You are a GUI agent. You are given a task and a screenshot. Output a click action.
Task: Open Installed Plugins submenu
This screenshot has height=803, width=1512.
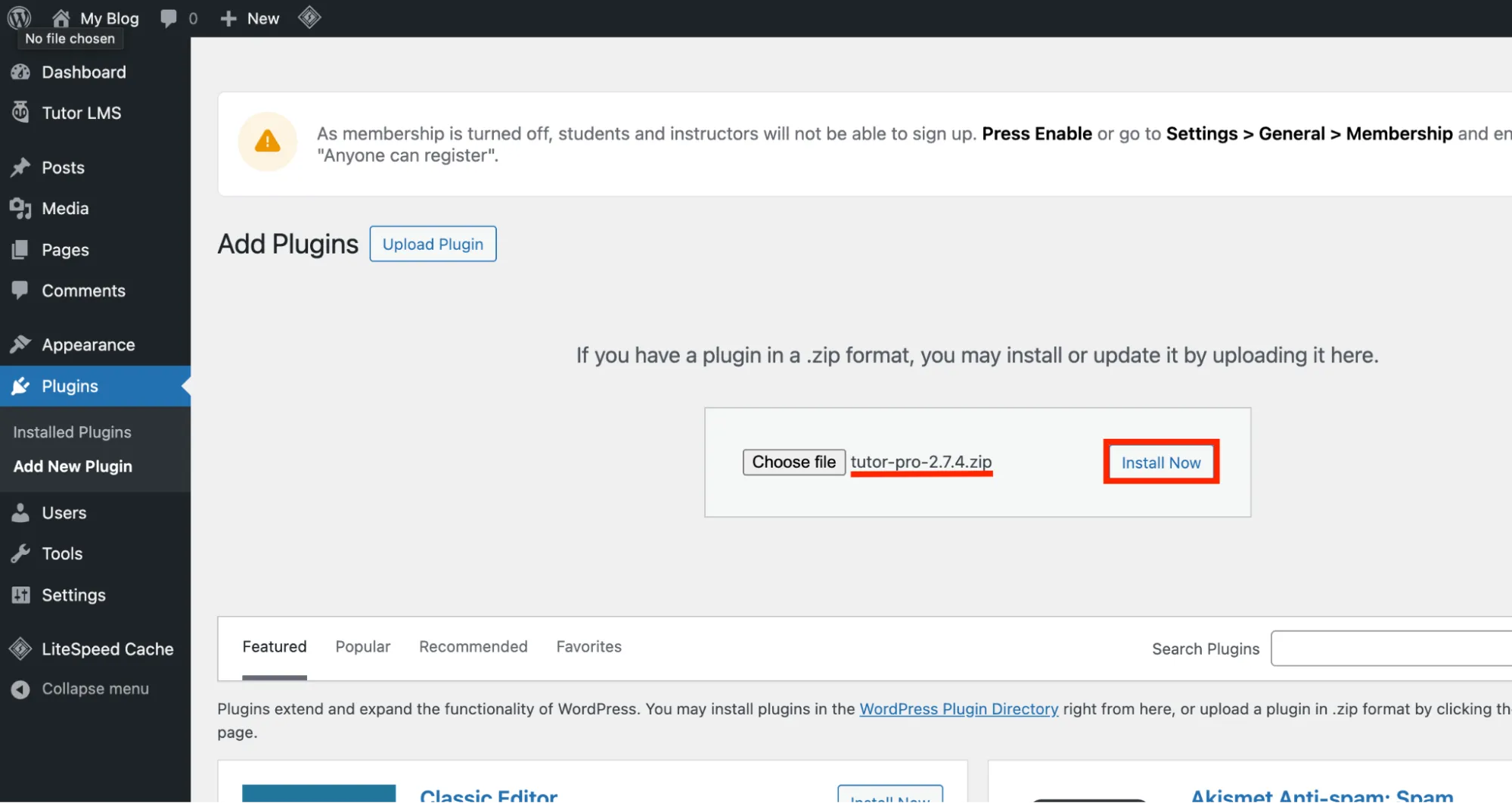(72, 432)
